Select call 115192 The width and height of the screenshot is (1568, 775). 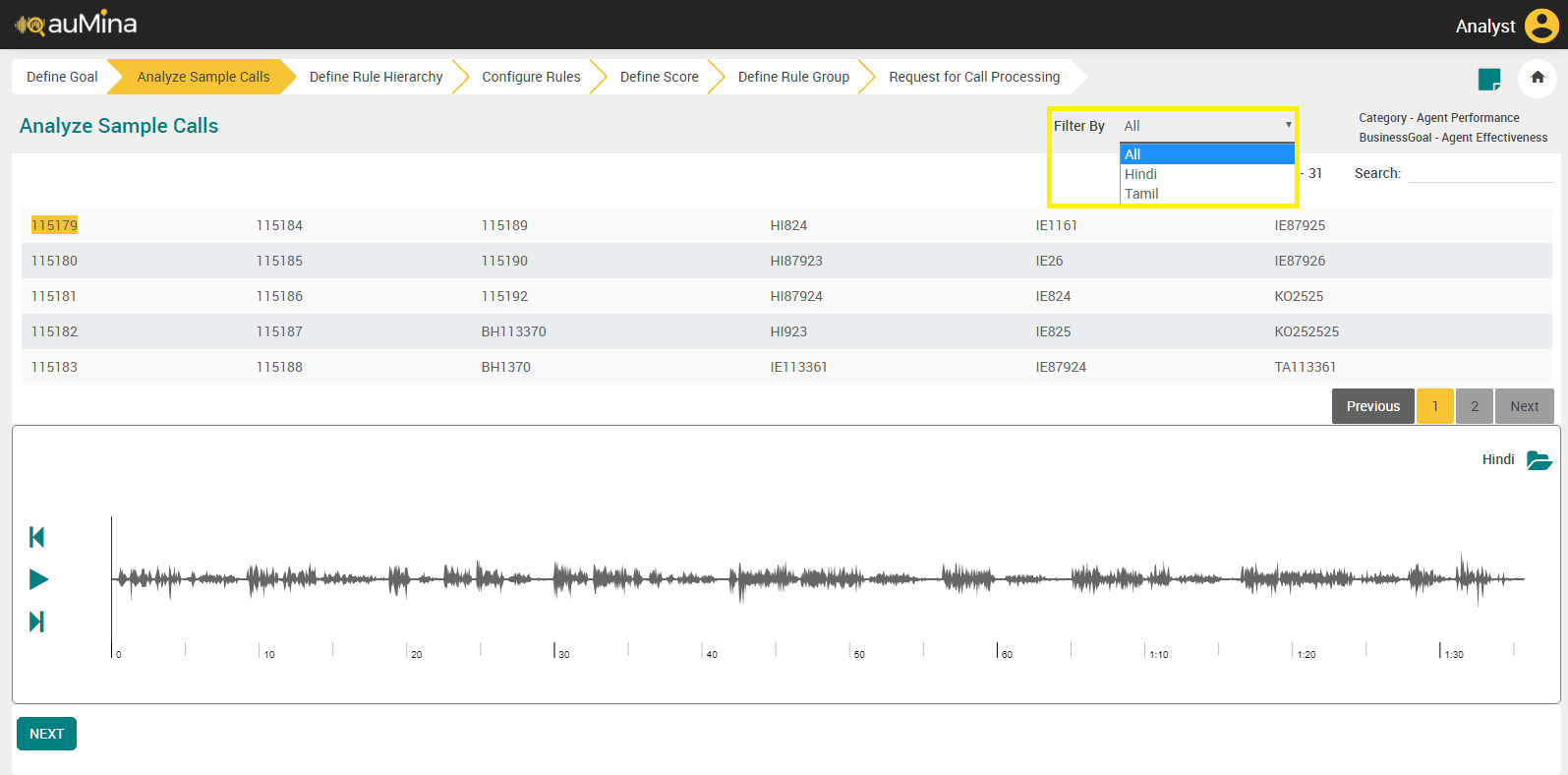[504, 296]
